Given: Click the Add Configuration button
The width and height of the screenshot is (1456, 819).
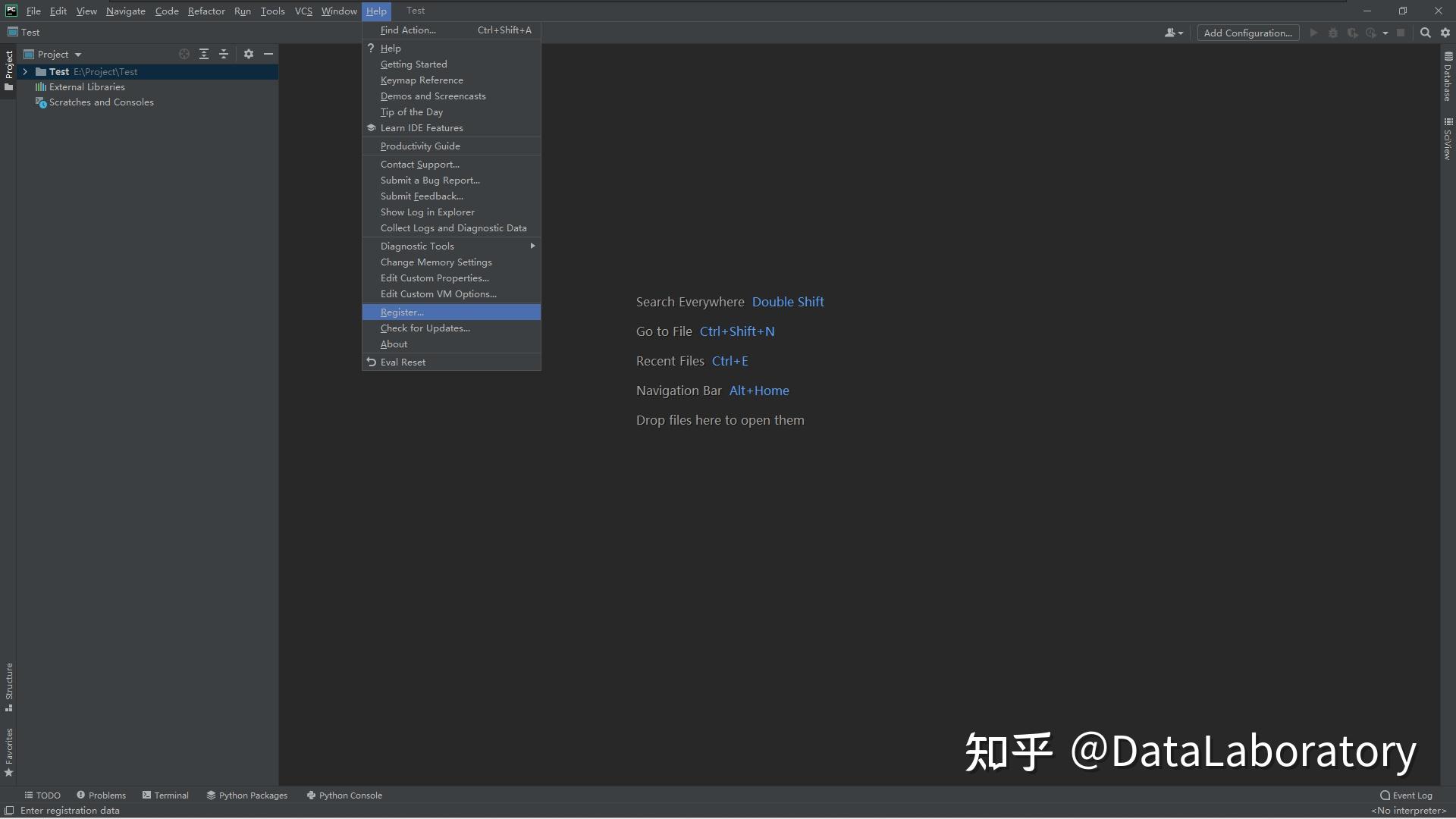Looking at the screenshot, I should 1247,33.
